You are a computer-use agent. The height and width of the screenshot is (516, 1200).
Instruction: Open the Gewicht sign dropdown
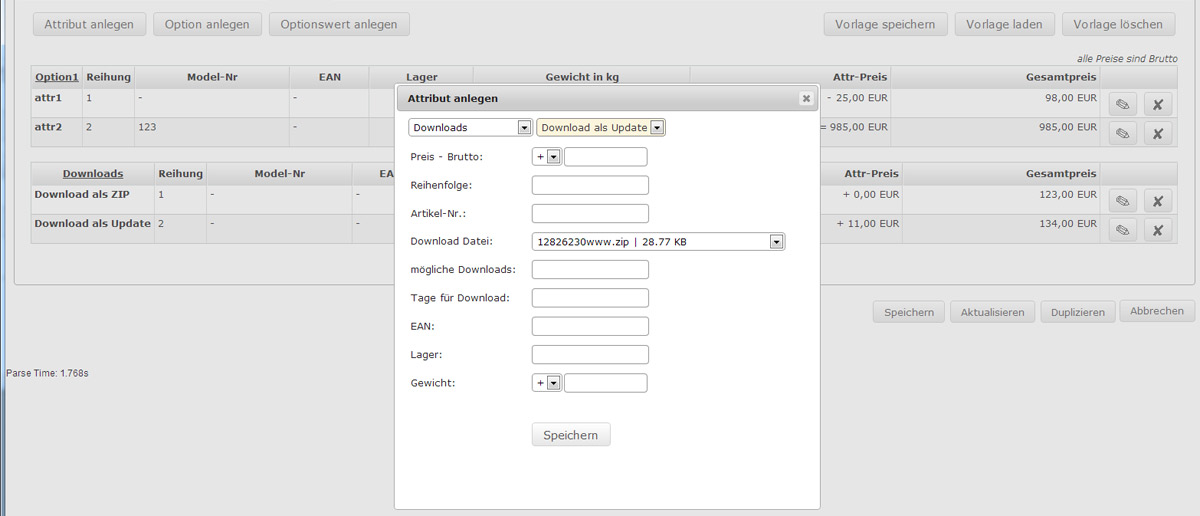(552, 383)
